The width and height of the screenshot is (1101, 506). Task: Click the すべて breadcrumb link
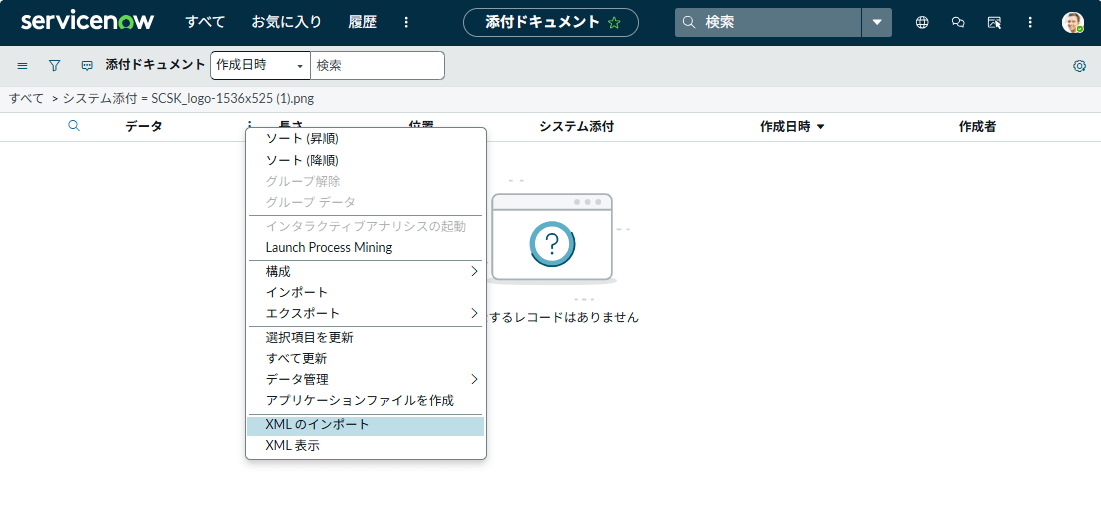coord(26,98)
